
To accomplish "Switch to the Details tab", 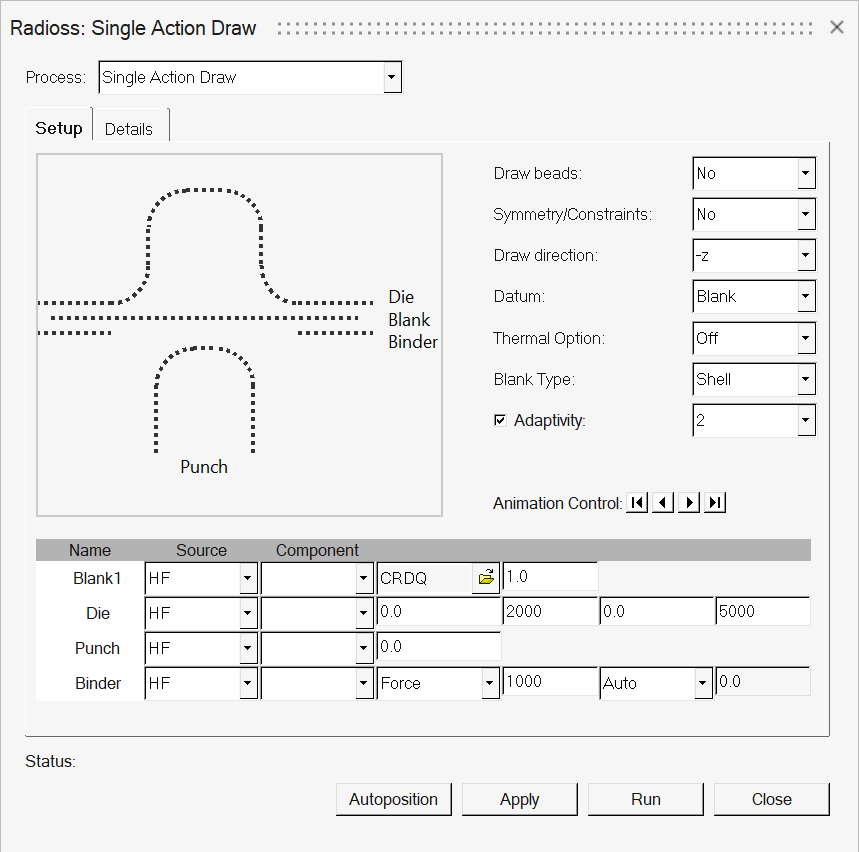I will [129, 129].
